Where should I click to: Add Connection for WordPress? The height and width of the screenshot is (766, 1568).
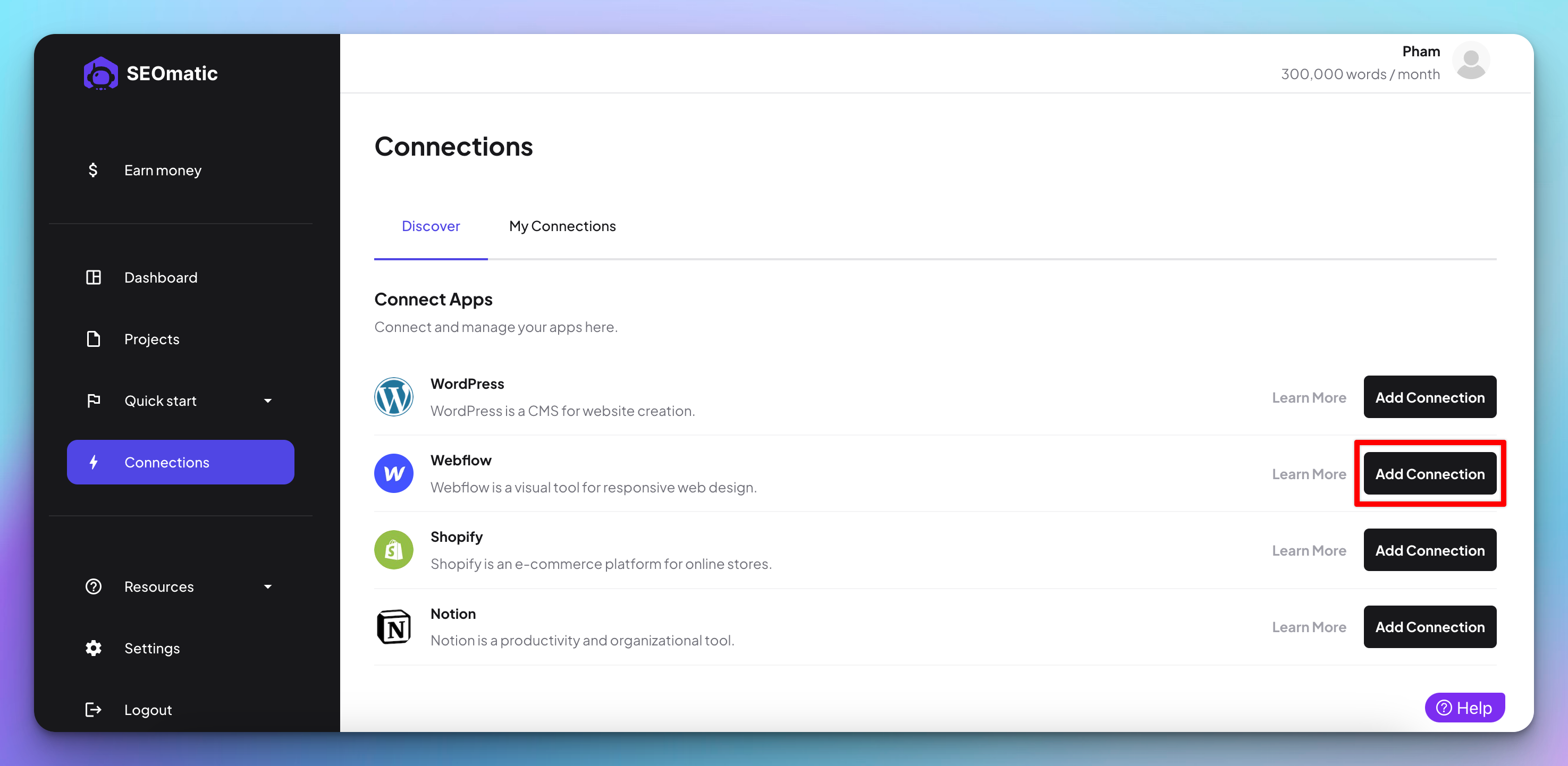1430,397
